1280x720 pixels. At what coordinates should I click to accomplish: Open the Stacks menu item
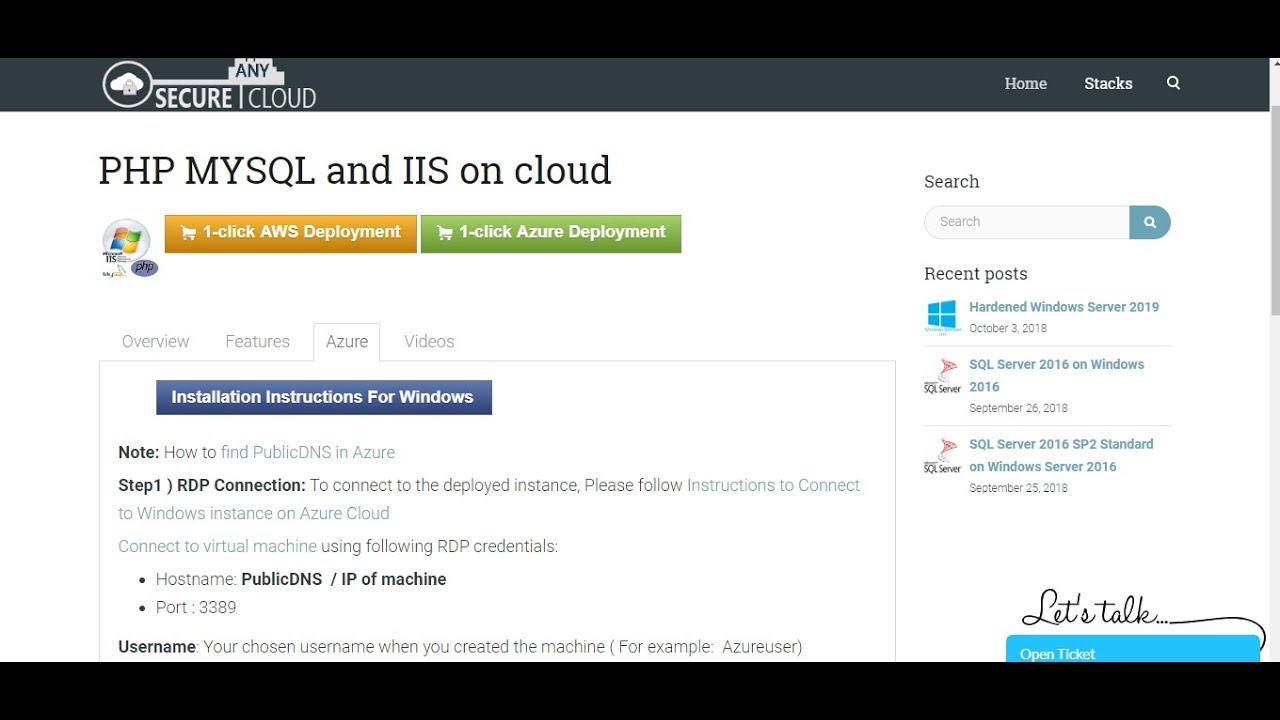click(1108, 83)
